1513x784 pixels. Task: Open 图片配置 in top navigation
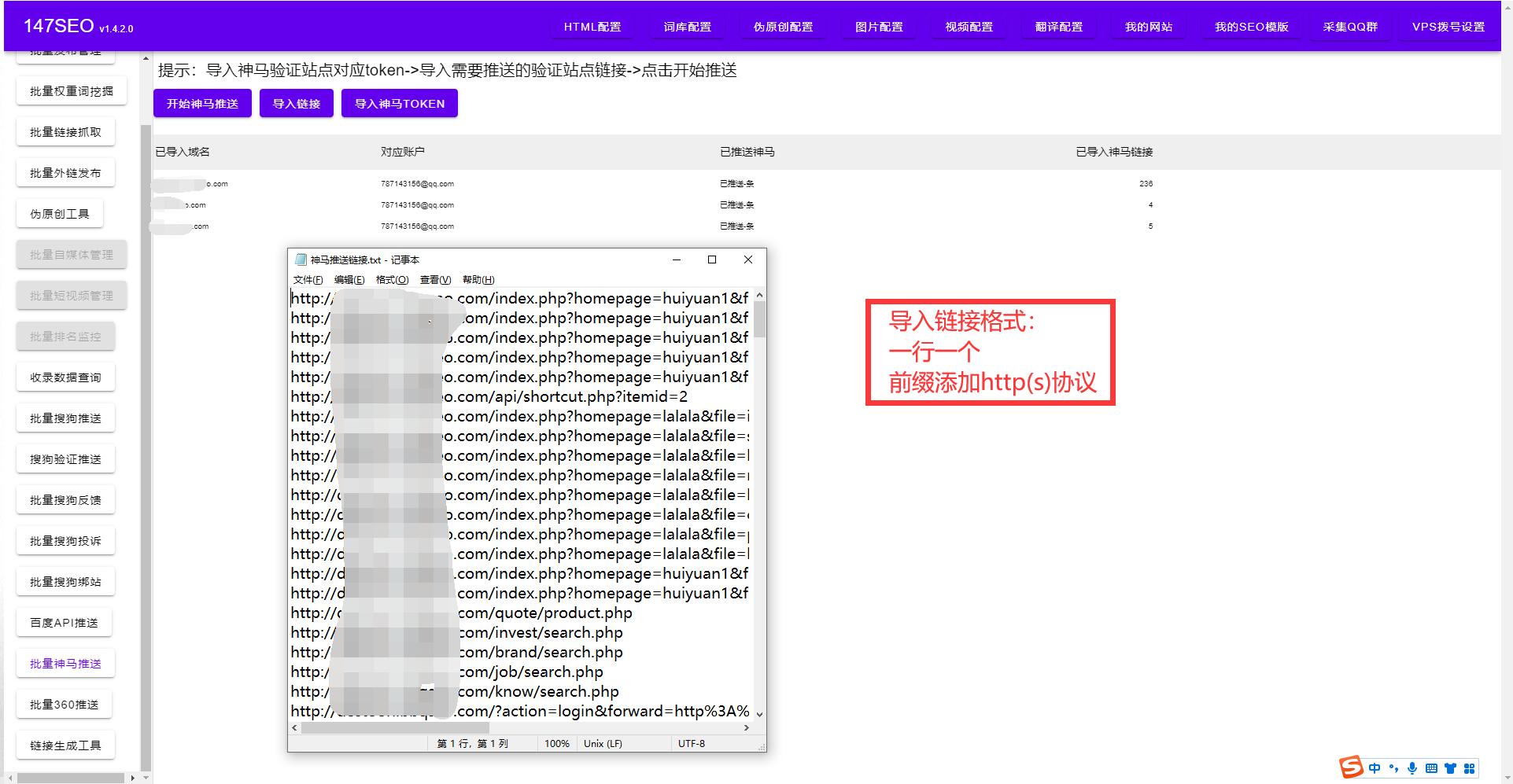coord(879,27)
